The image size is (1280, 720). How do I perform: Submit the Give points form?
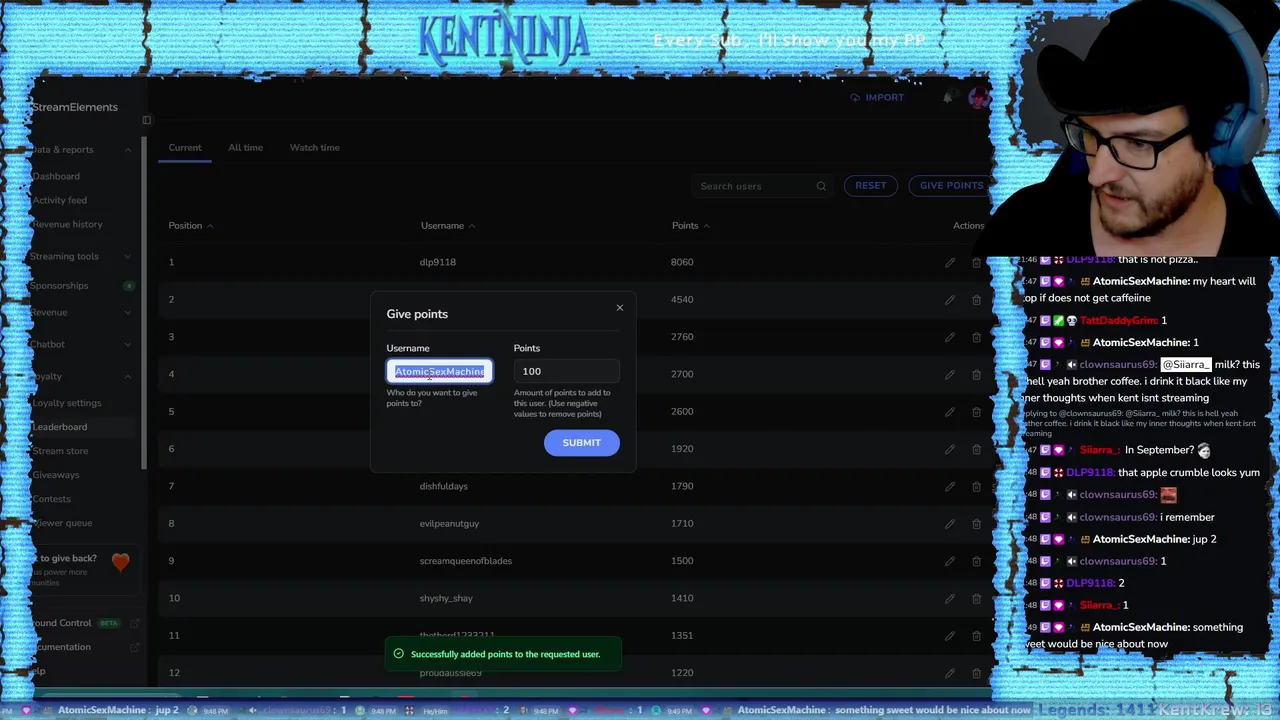tap(581, 443)
